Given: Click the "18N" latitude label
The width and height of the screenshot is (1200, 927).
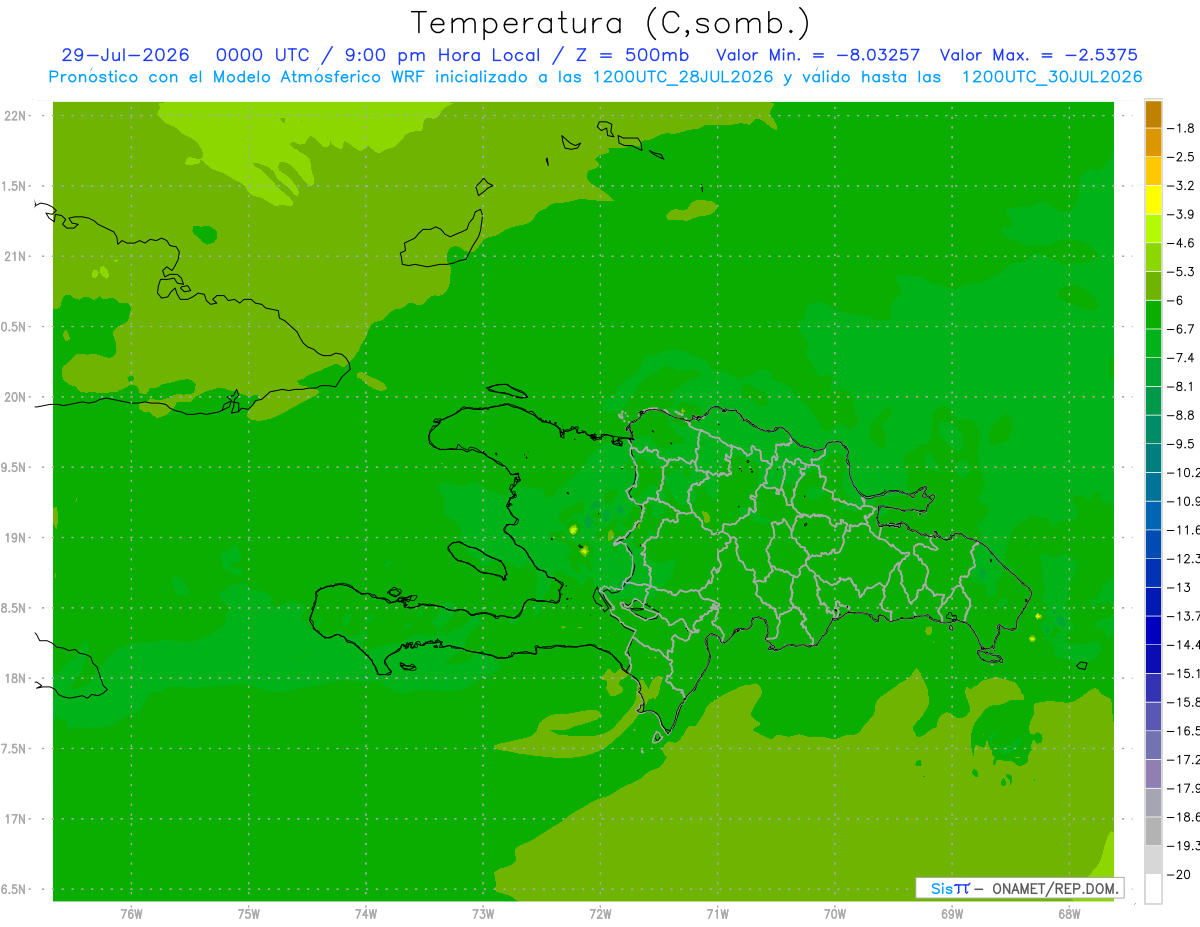Looking at the screenshot, I should pos(16,678).
